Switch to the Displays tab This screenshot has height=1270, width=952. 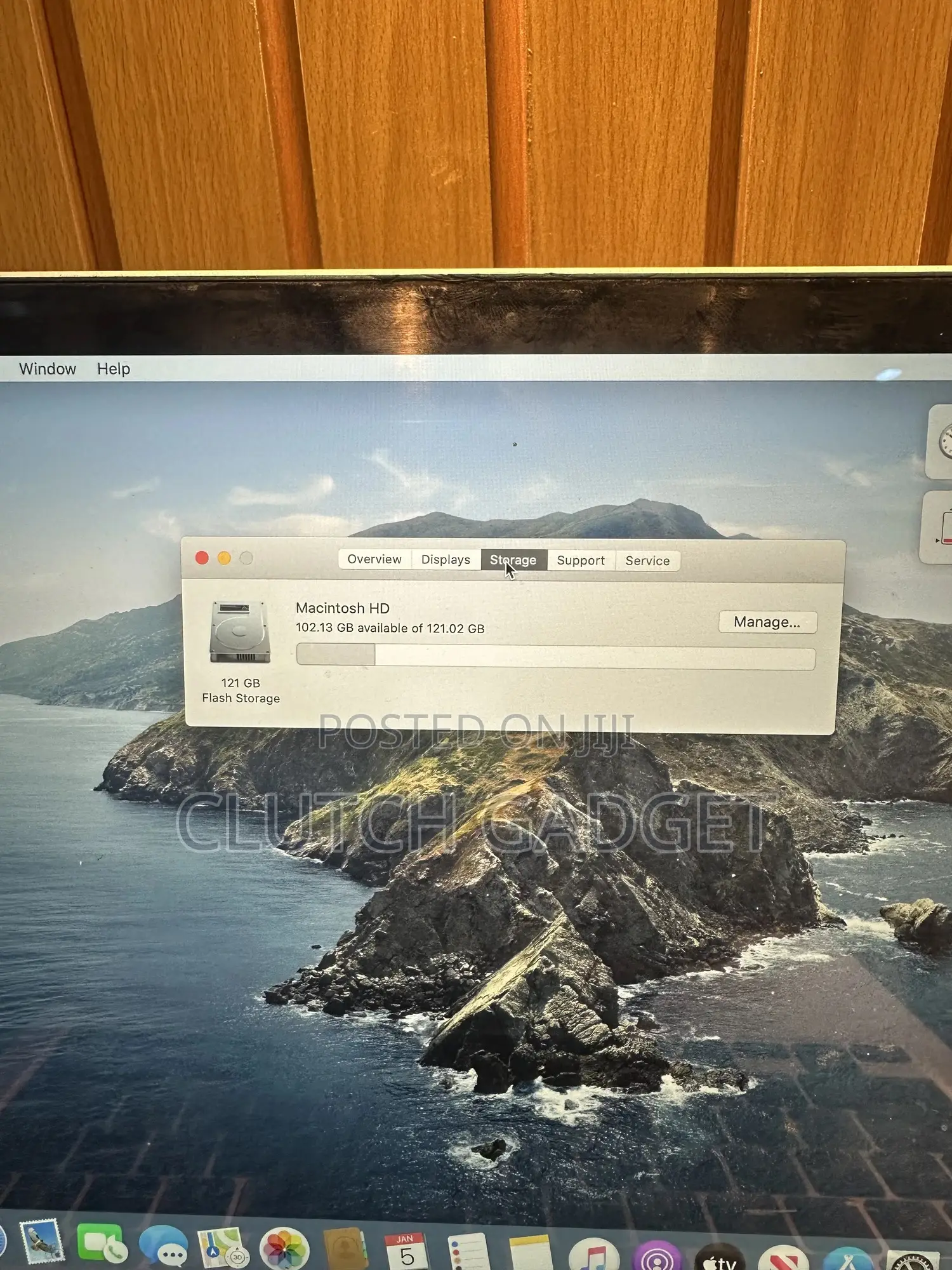pyautogui.click(x=446, y=559)
